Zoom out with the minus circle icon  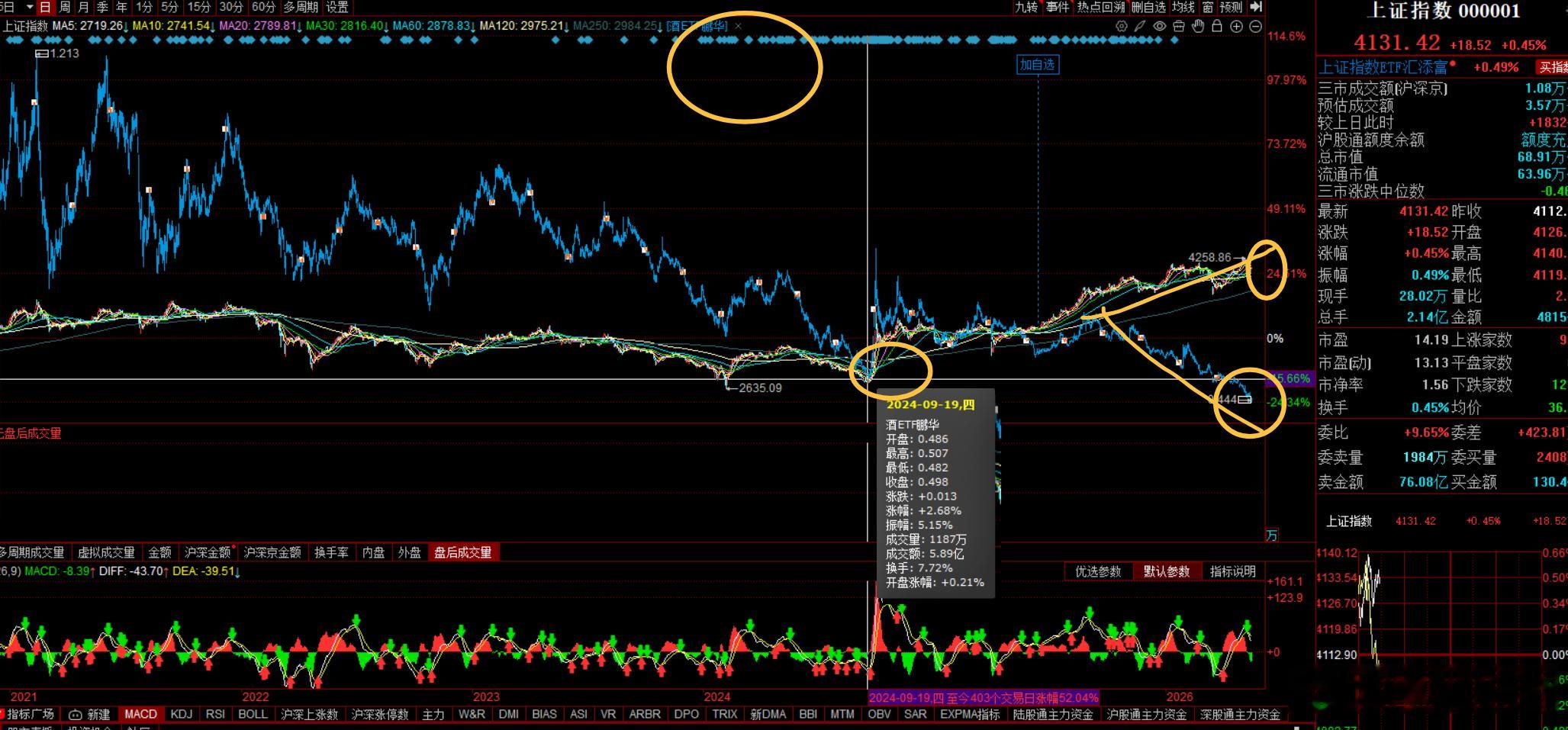coord(1255,26)
